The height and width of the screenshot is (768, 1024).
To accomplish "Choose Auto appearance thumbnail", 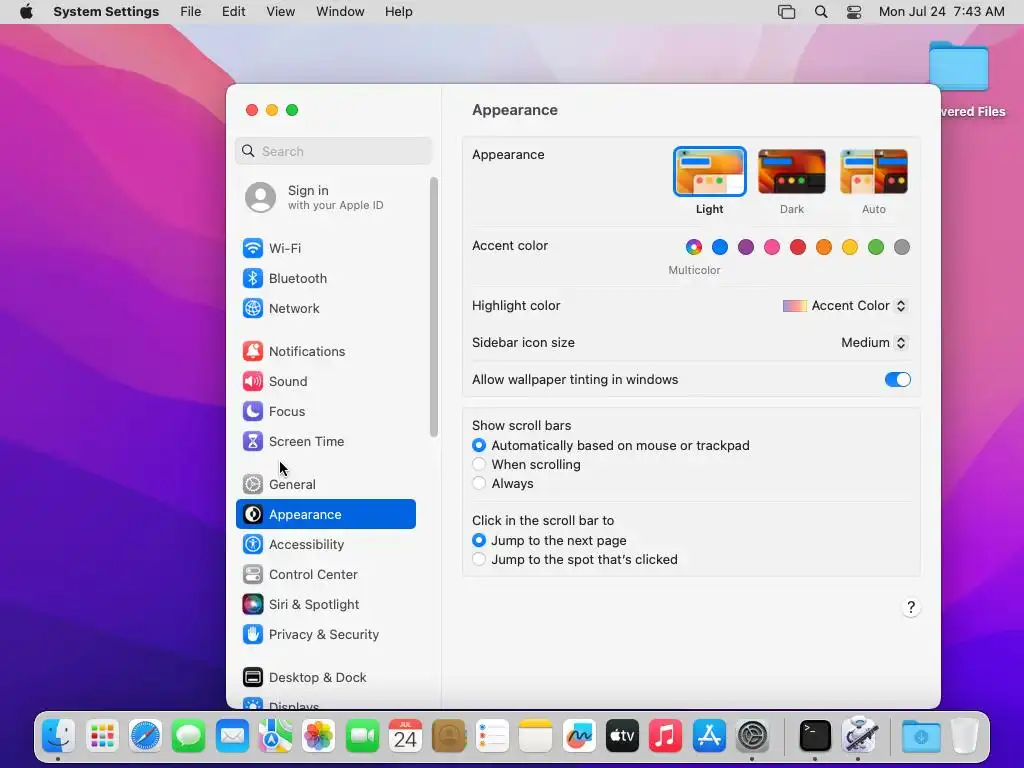I will 874,172.
